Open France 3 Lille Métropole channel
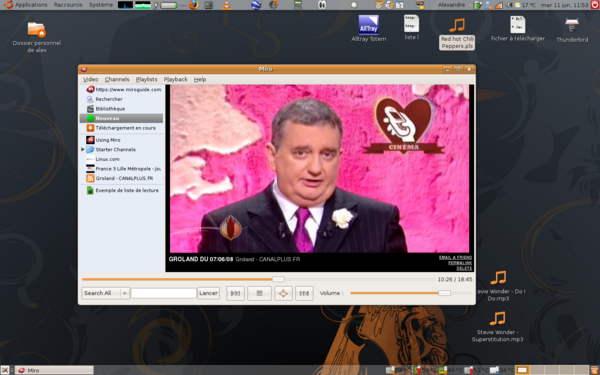600x375 pixels. pos(123,169)
